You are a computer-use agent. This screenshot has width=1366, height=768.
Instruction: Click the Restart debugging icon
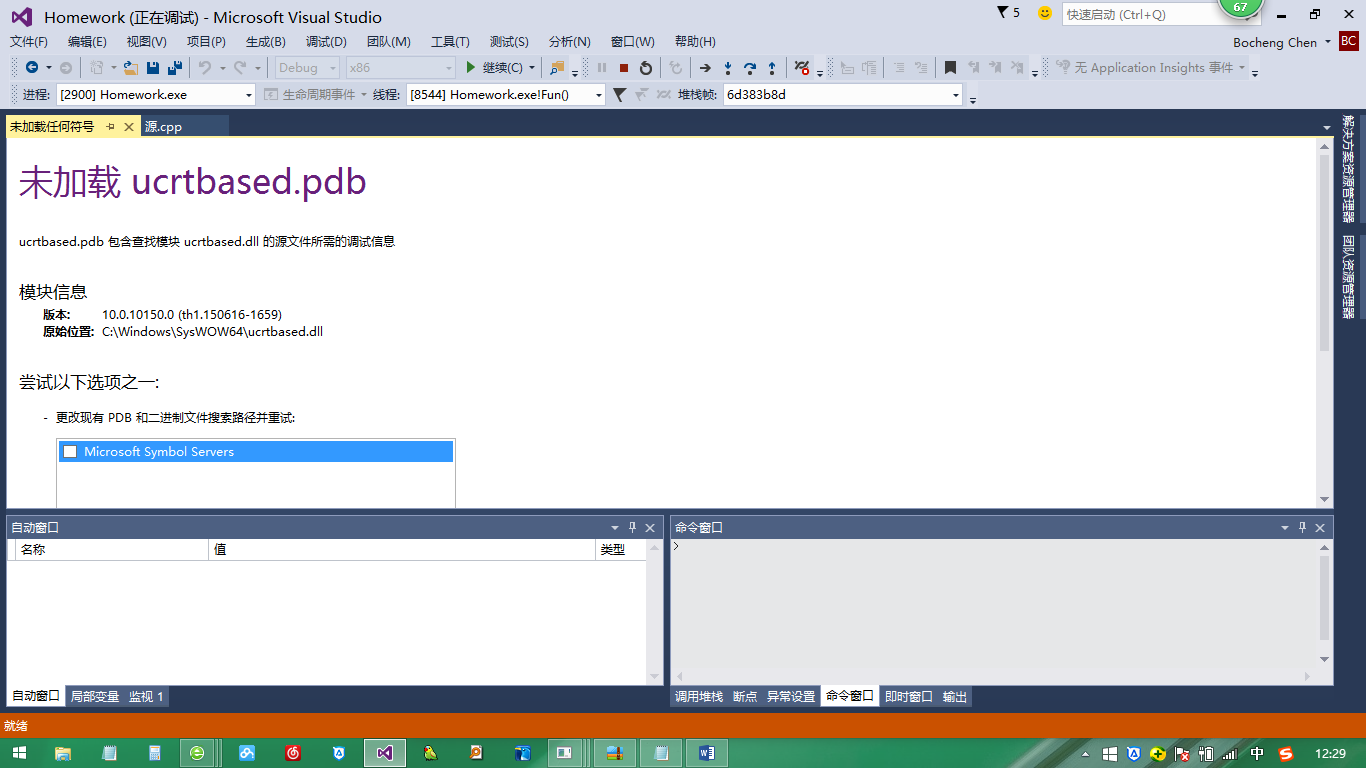point(646,68)
